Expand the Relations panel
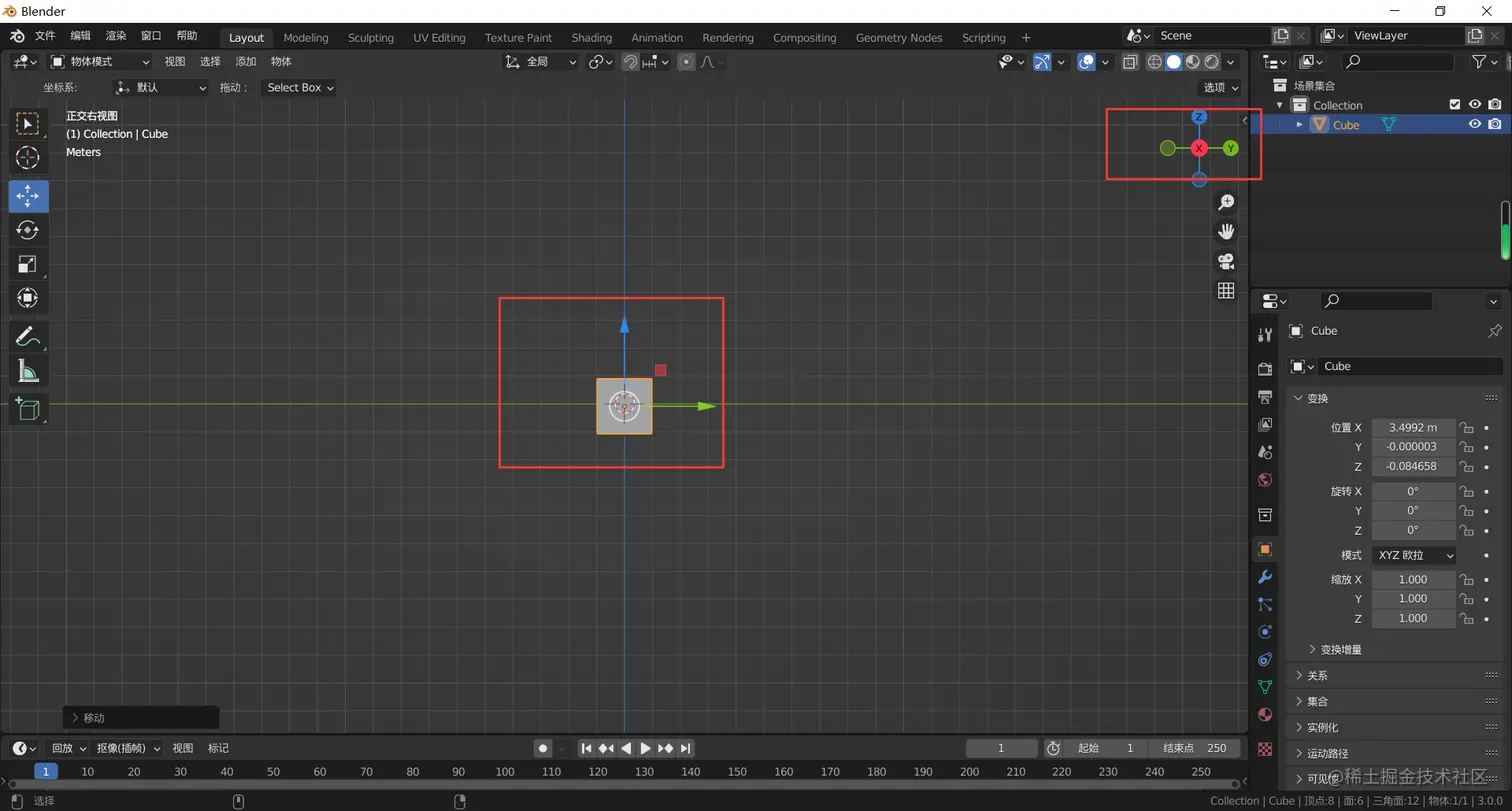This screenshot has height=811, width=1512. pos(1299,676)
